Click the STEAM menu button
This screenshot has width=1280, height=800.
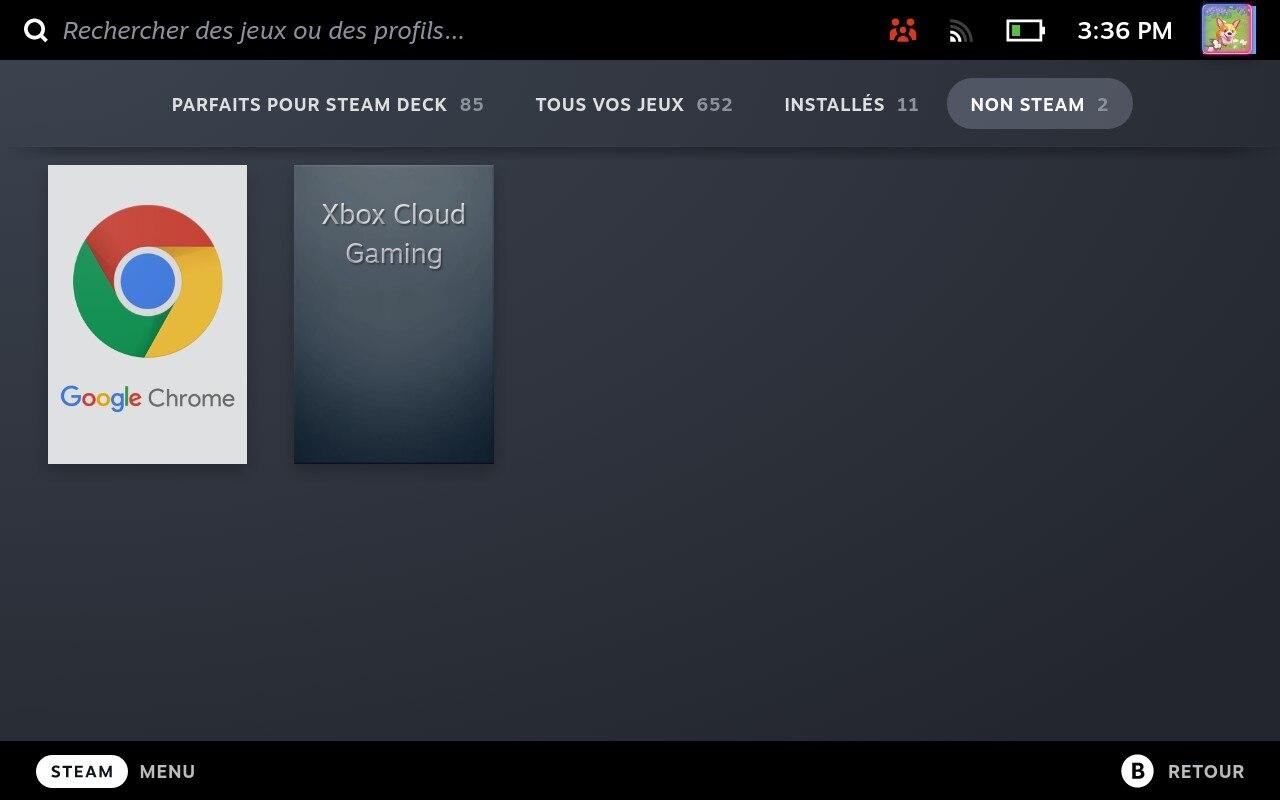coord(82,772)
